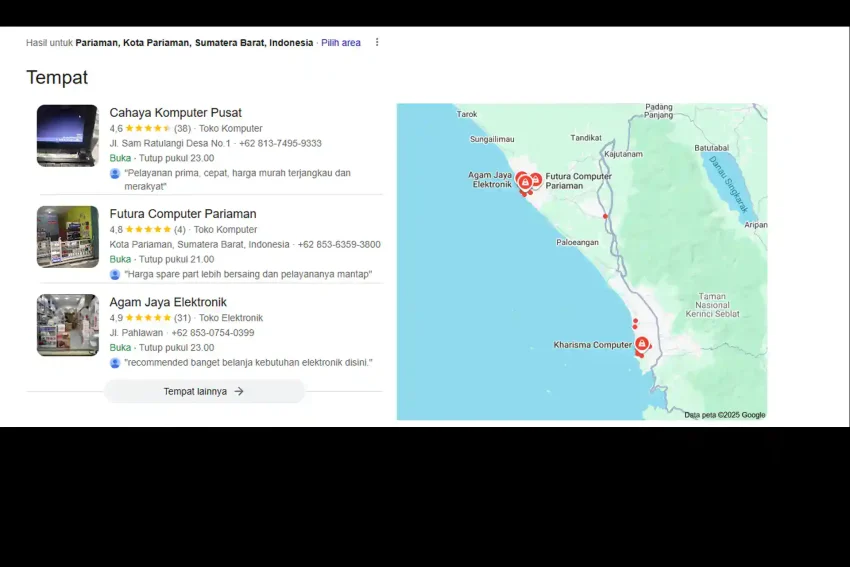Click the small red dot marker near Paloeangan
Image resolution: width=850 pixels, height=567 pixels.
pyautogui.click(x=605, y=216)
